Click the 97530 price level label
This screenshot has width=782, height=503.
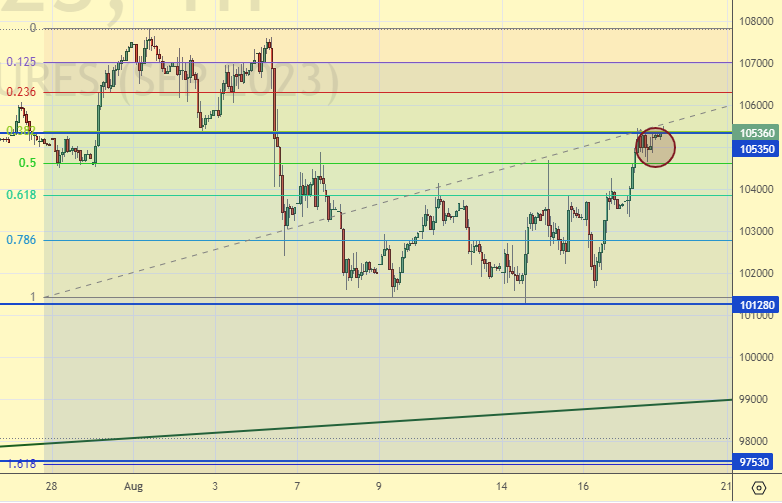tap(757, 462)
